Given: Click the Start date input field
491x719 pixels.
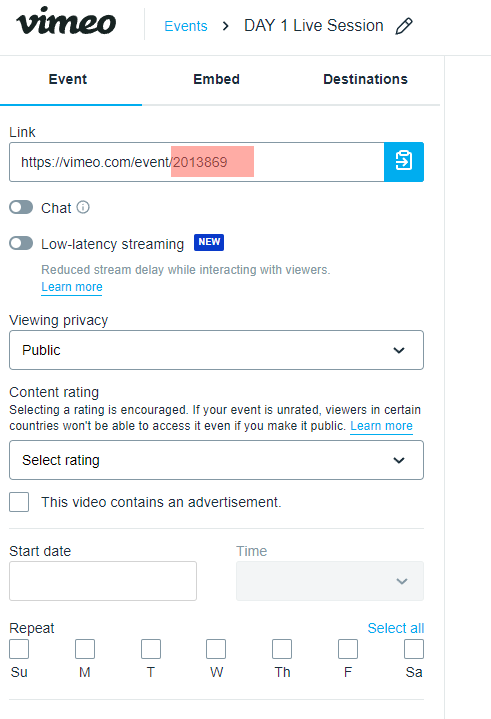Looking at the screenshot, I should coord(103,581).
